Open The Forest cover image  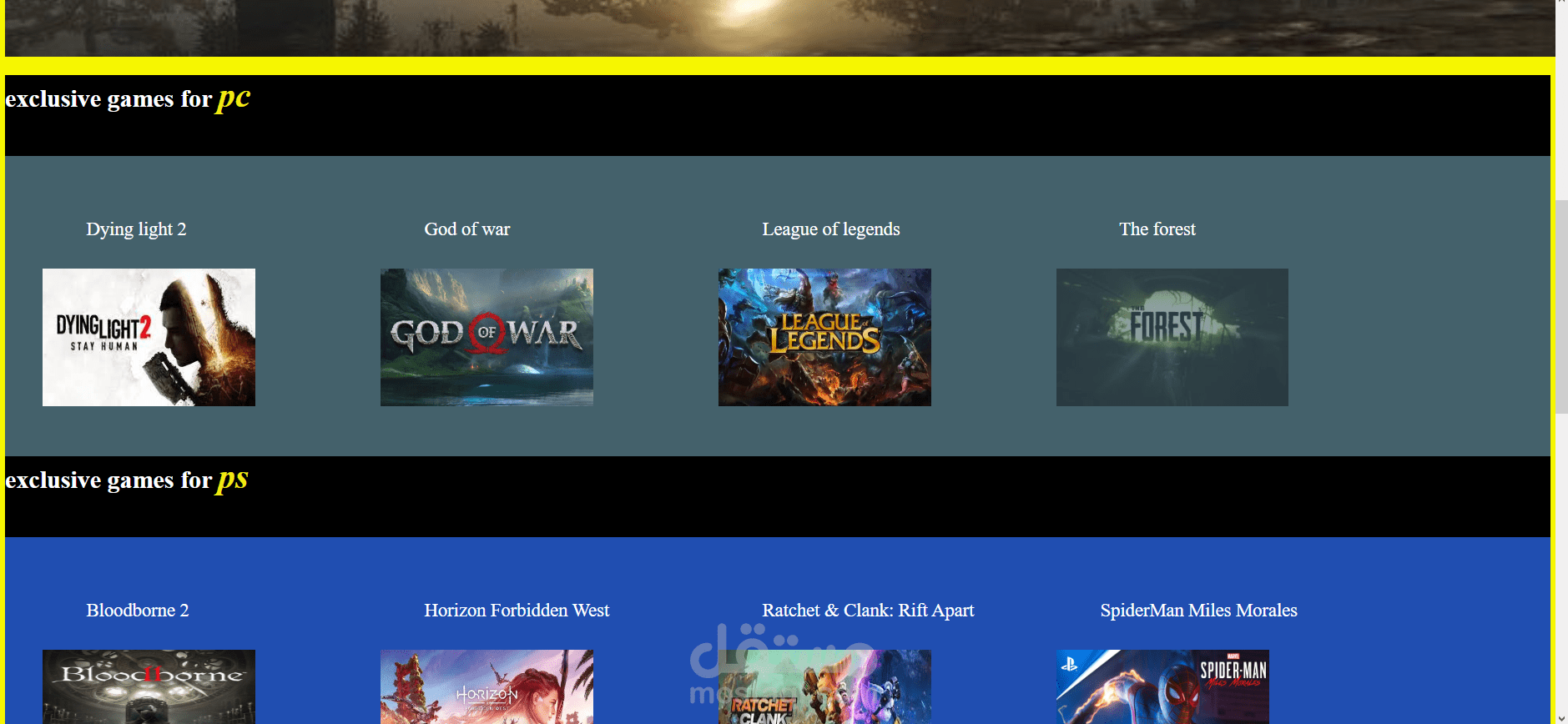(1172, 337)
